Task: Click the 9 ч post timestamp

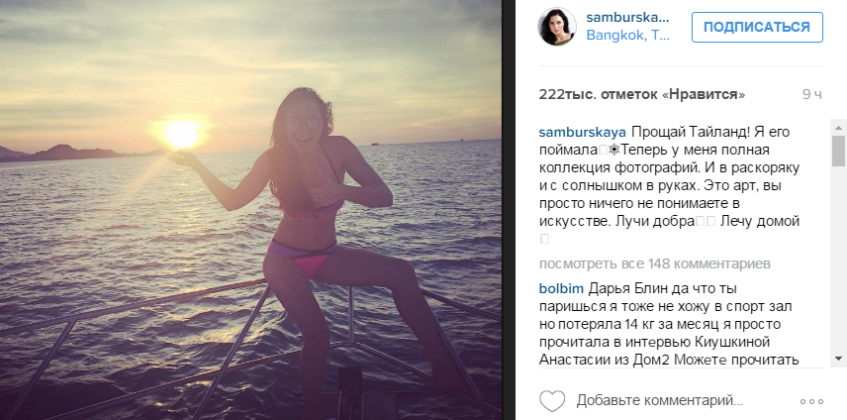Action: coord(812,94)
